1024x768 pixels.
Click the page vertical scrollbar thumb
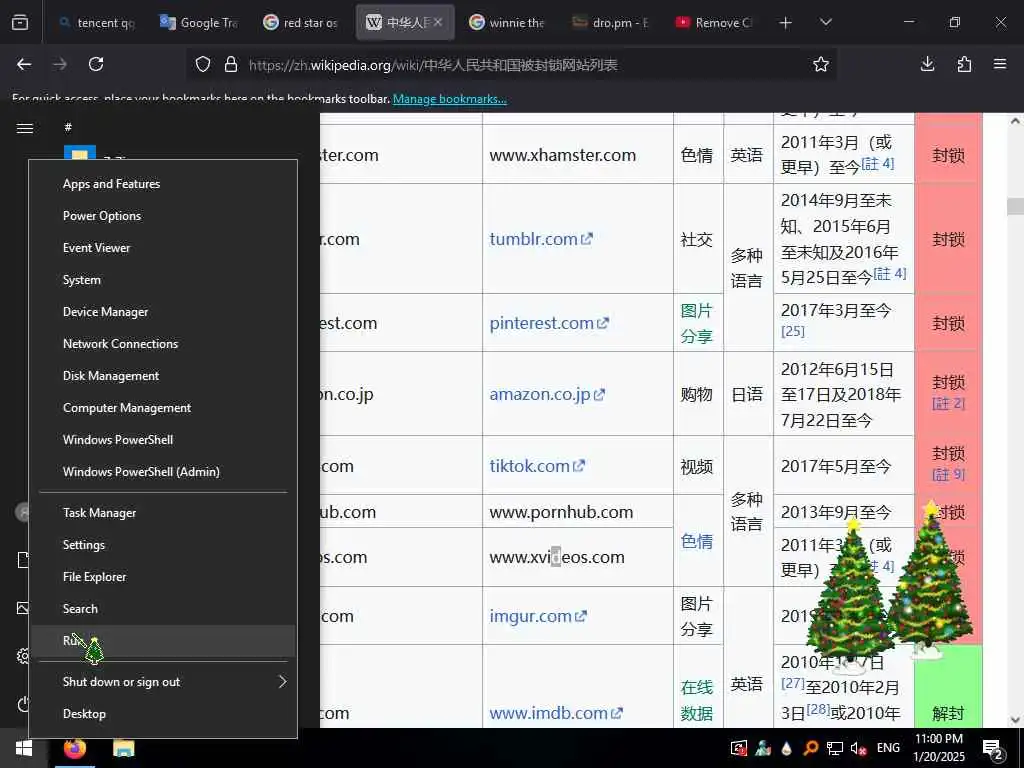[1015, 206]
